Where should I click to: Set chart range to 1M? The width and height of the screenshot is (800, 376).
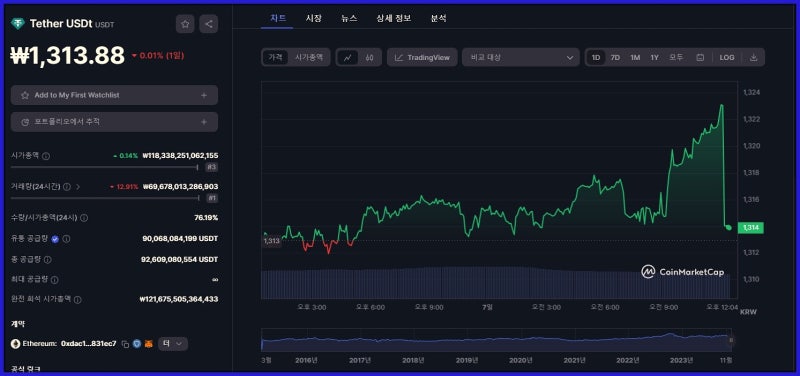coord(635,58)
